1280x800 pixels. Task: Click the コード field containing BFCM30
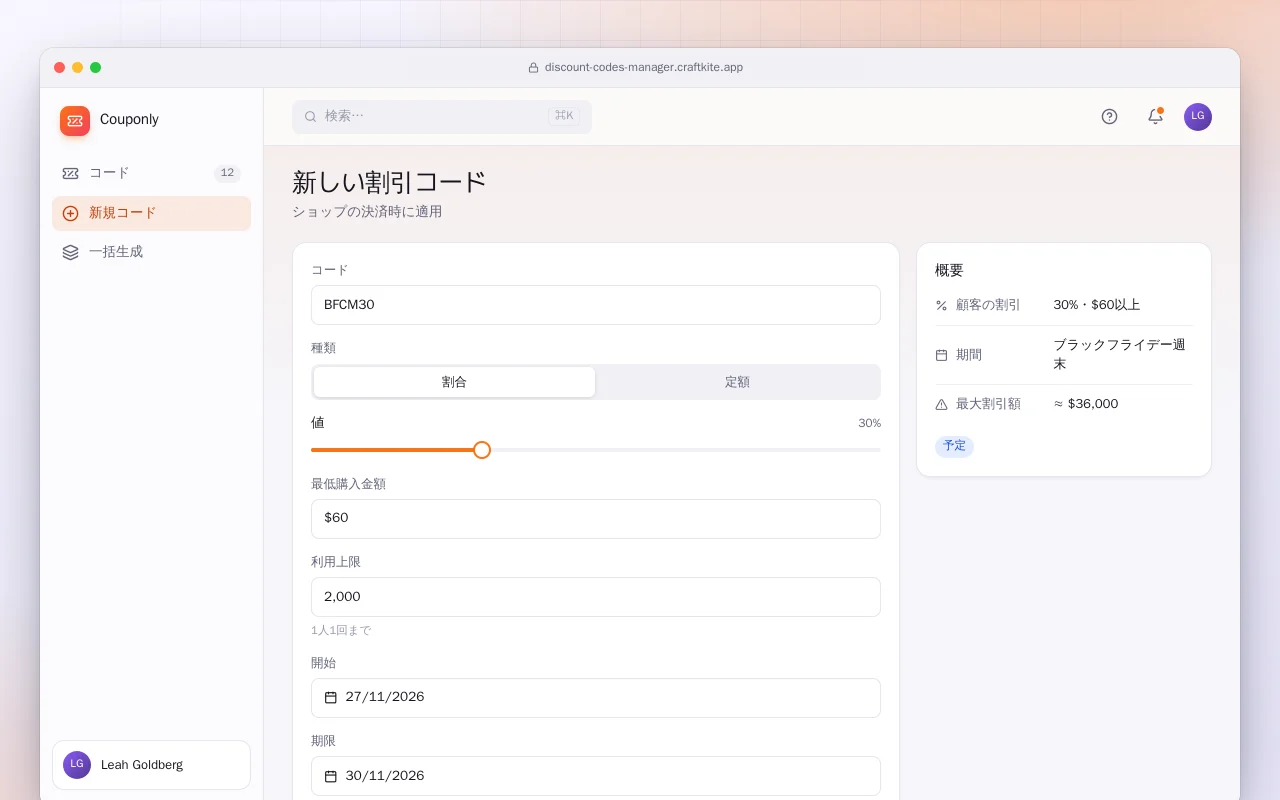(596, 305)
